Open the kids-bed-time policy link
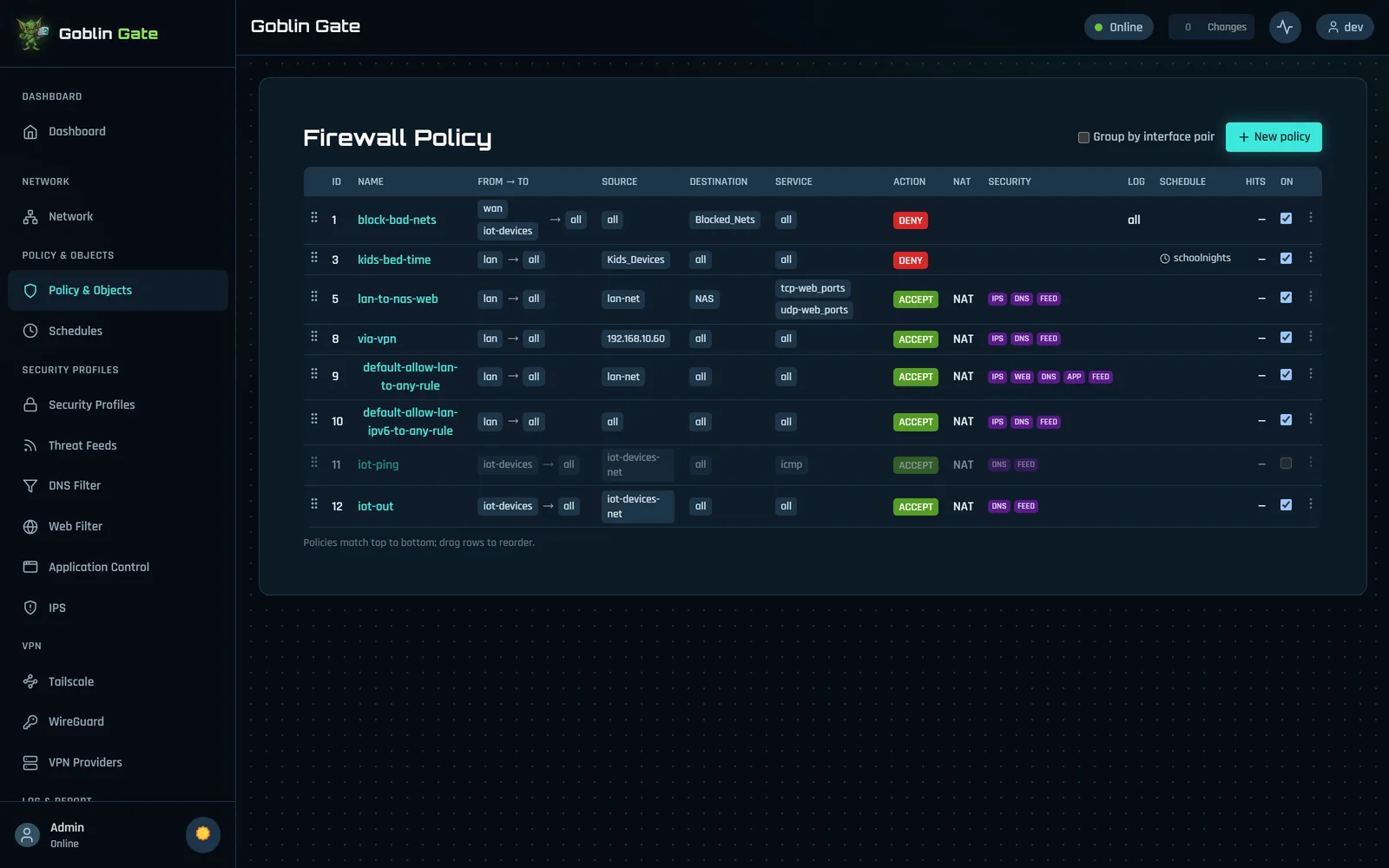Viewport: 1389px width, 868px height. pyautogui.click(x=394, y=260)
